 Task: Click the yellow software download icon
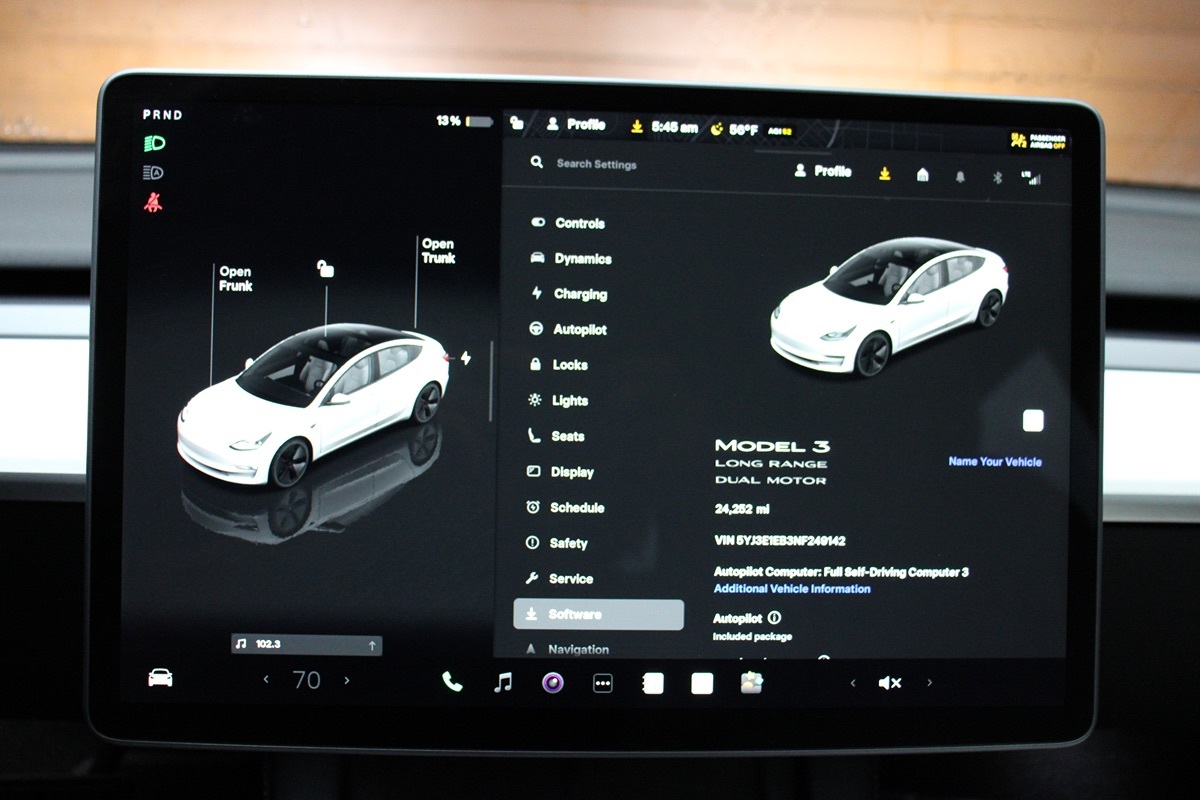884,173
